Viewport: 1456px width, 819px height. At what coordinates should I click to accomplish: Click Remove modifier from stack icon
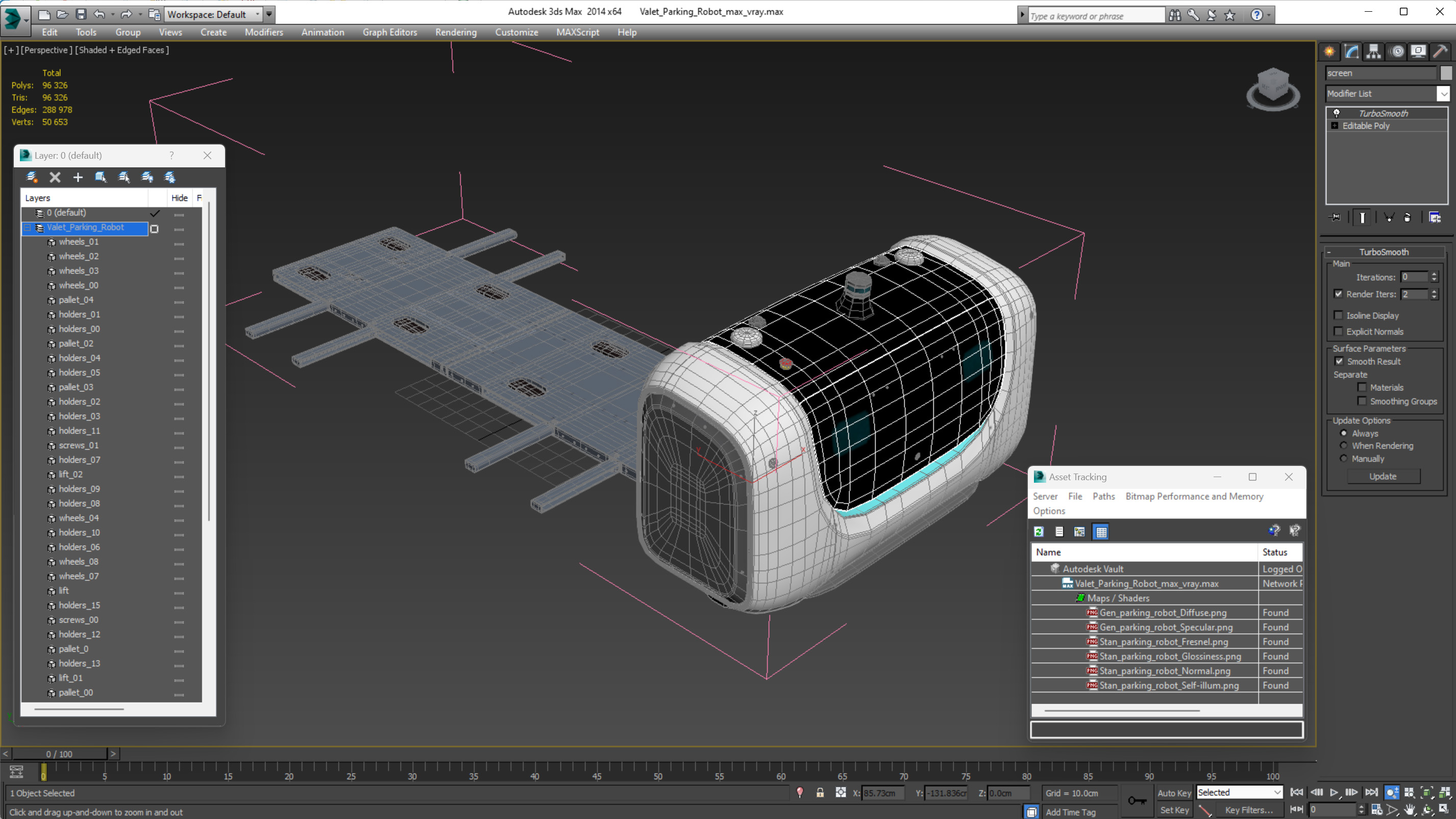(x=1408, y=217)
